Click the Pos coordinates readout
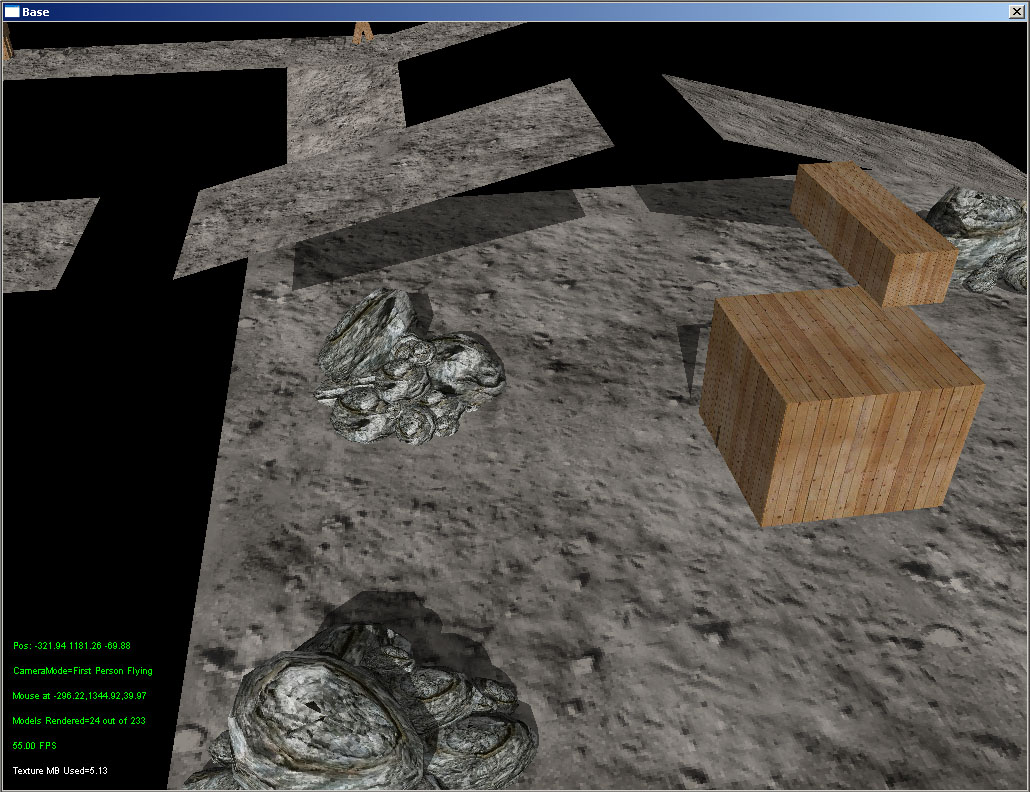Image resolution: width=1030 pixels, height=792 pixels. [x=71, y=646]
